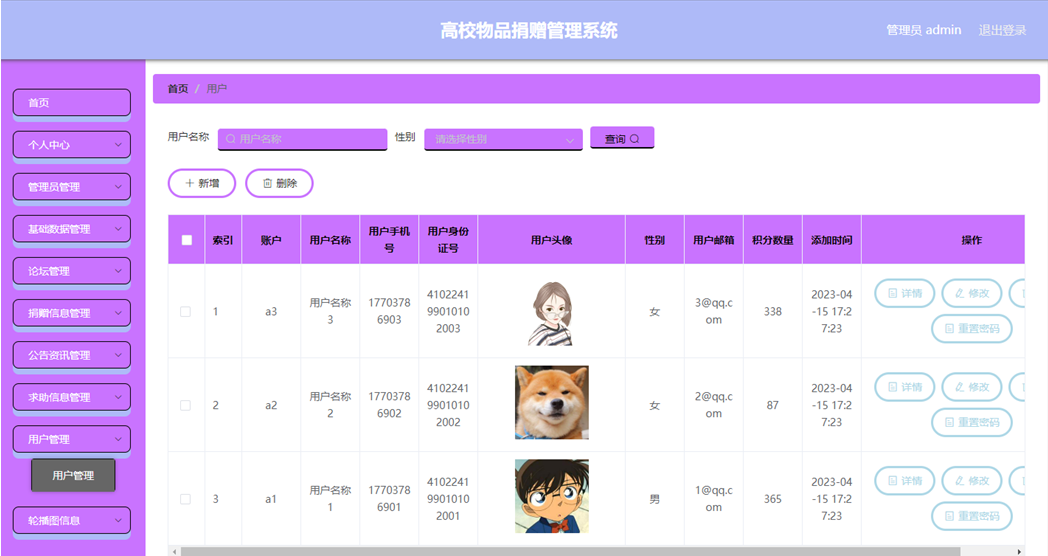This screenshot has width=1048, height=556.
Task: Click the magnifier icon in the 查询 button
Action: (634, 139)
